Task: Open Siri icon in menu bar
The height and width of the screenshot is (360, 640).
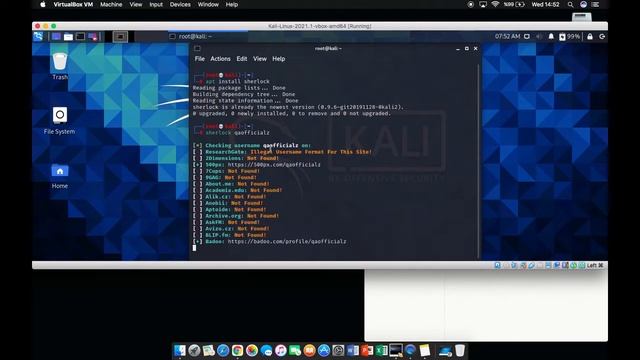Action: pos(583,4)
